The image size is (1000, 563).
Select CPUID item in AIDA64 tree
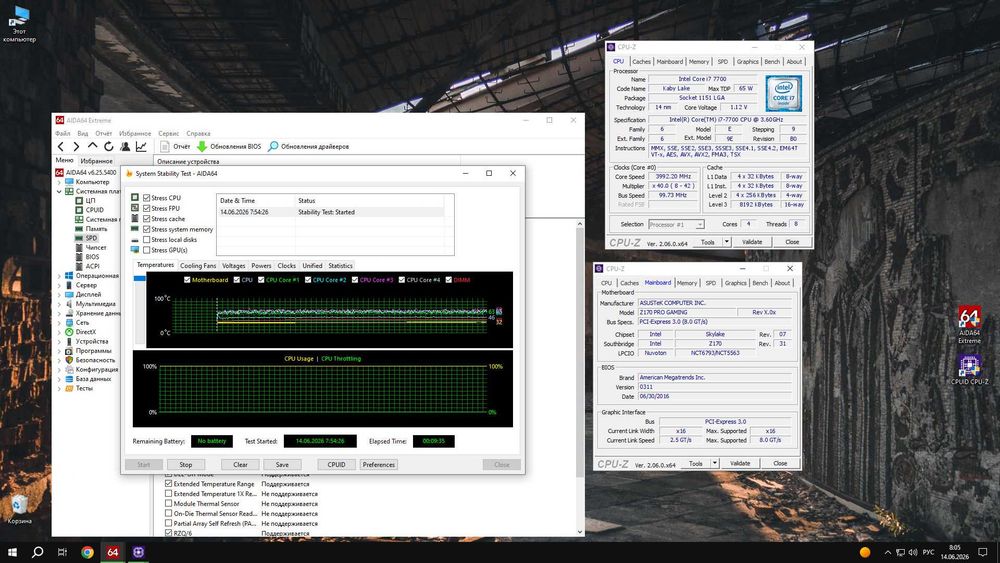click(x=94, y=210)
